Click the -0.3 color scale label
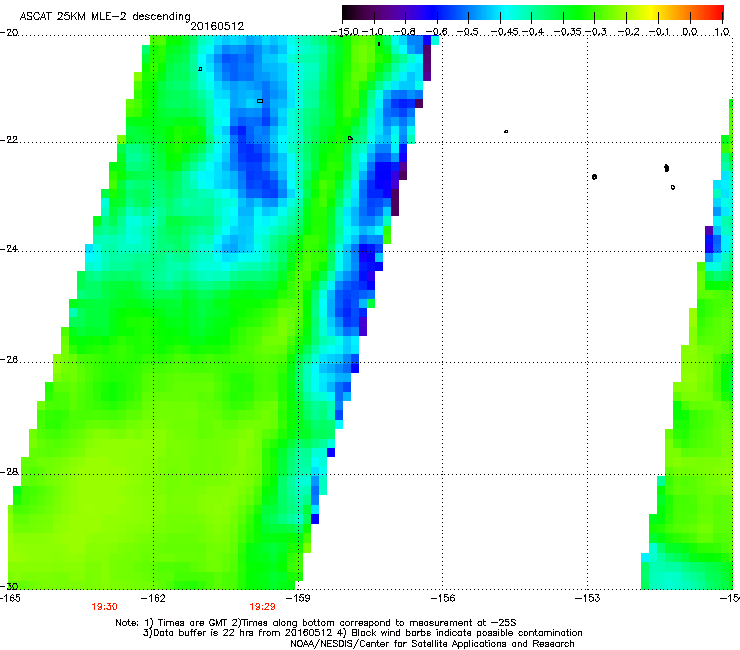Screen dimensions: 740x650 (596, 32)
